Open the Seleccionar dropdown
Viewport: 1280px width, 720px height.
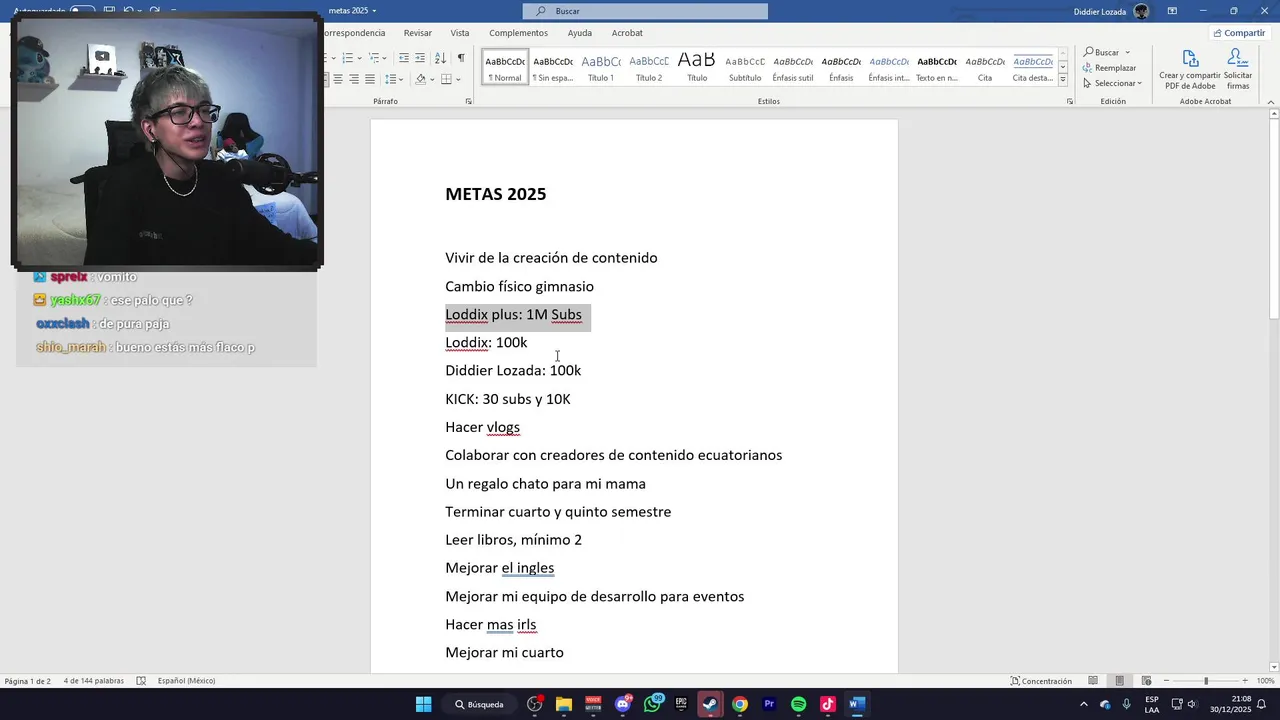tap(1111, 83)
